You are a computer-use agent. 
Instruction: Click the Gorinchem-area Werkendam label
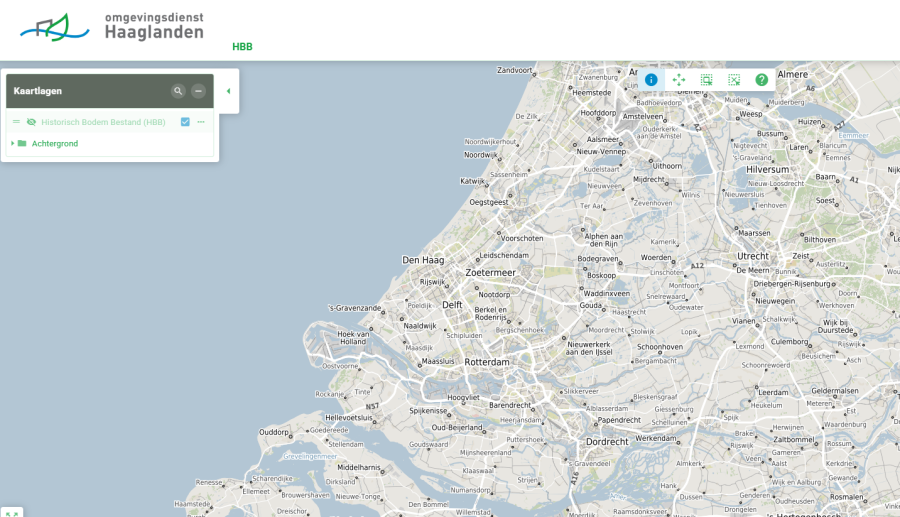click(x=656, y=438)
